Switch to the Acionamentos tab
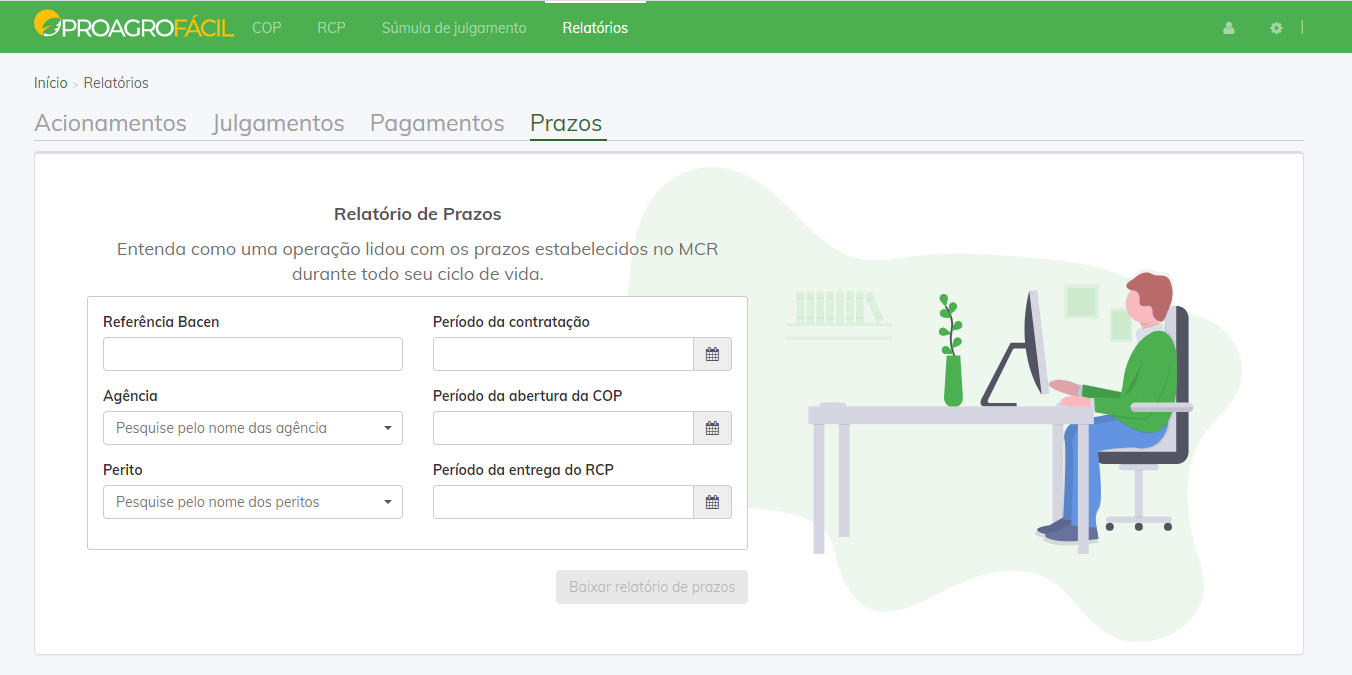This screenshot has height=675, width=1352. pyautogui.click(x=110, y=123)
